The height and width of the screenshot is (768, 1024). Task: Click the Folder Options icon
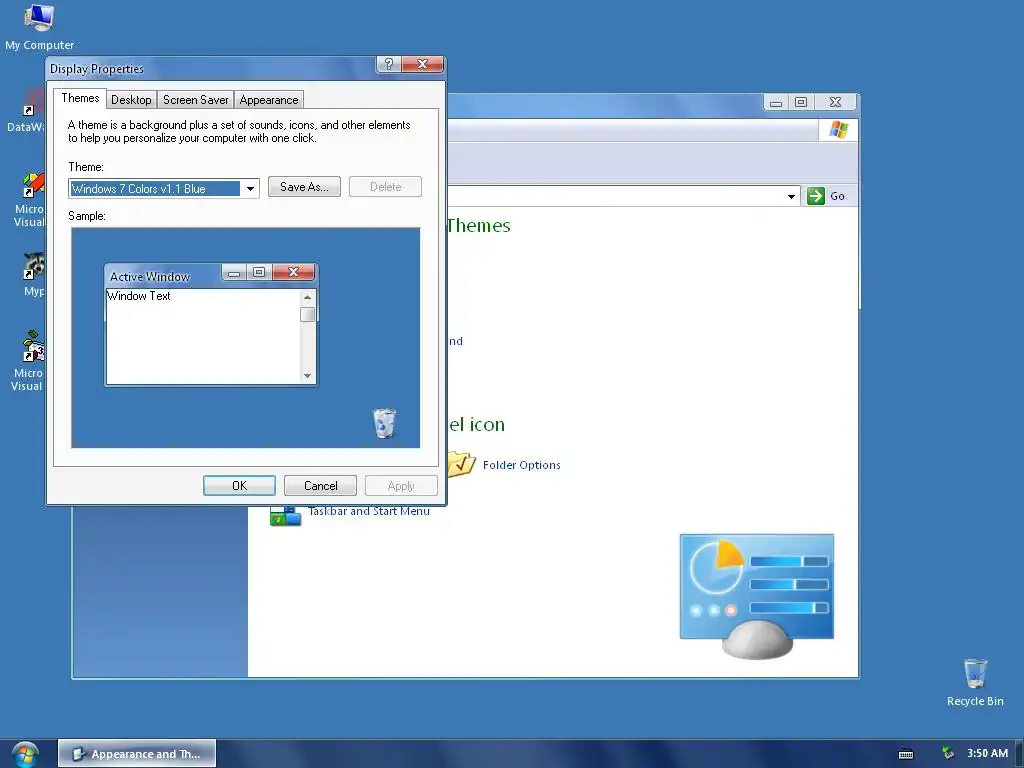(x=462, y=464)
